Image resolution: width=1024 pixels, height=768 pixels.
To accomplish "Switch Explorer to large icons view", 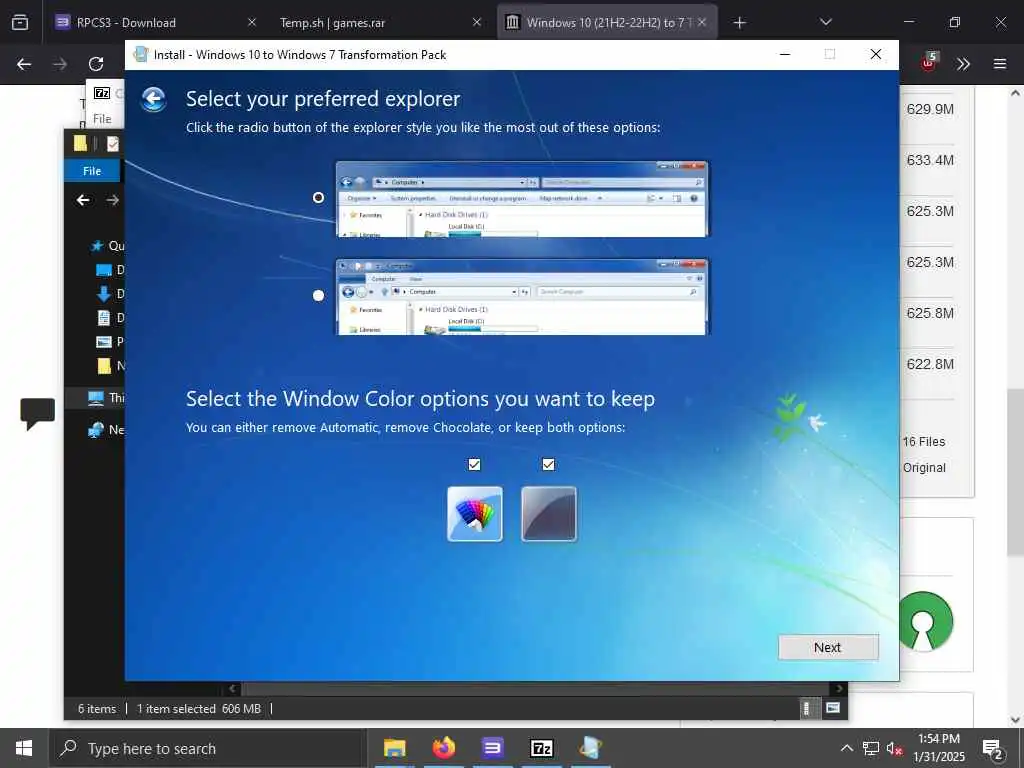I will coord(833,708).
